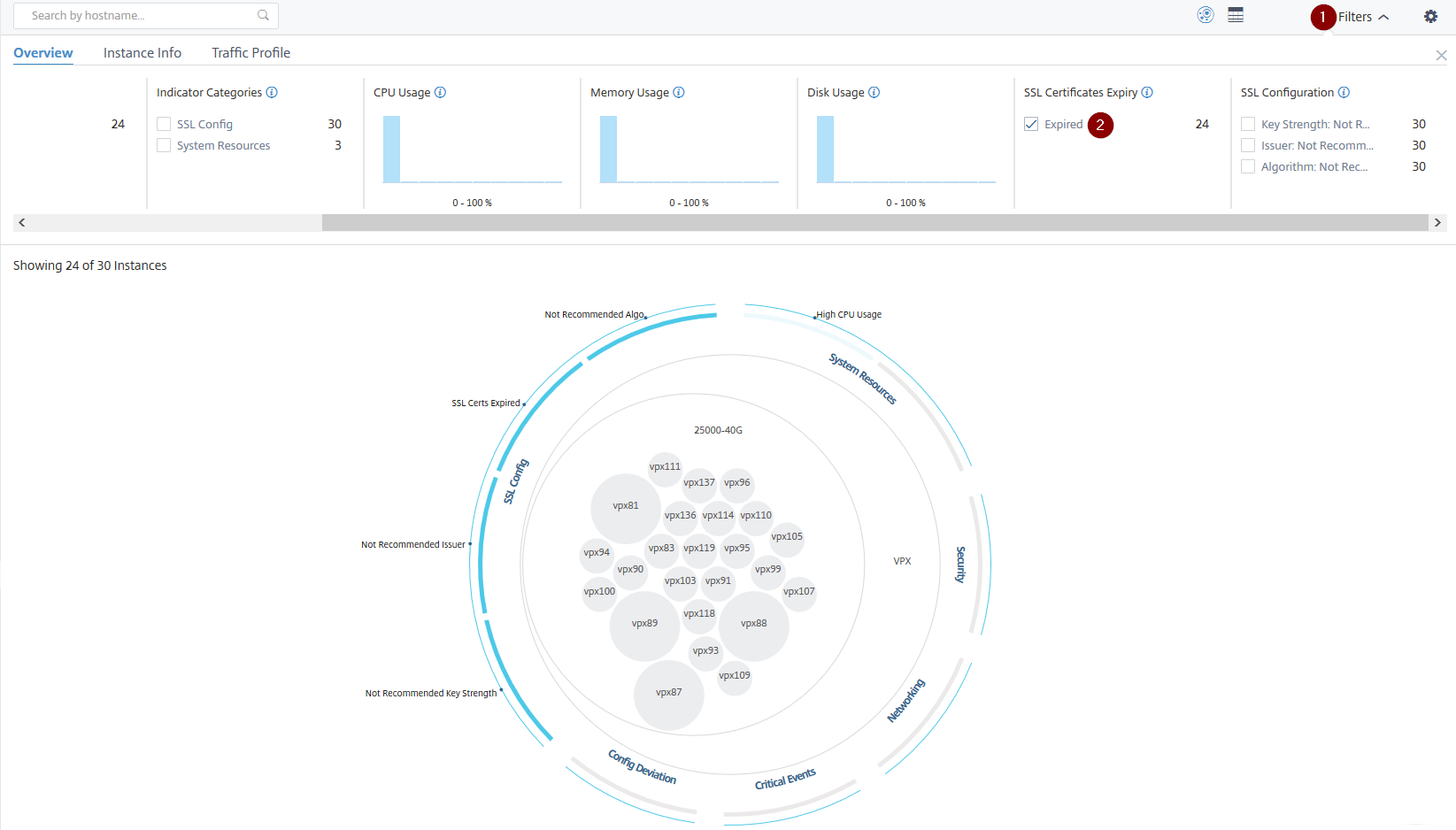Open the Traffic Profile tab

251,53
